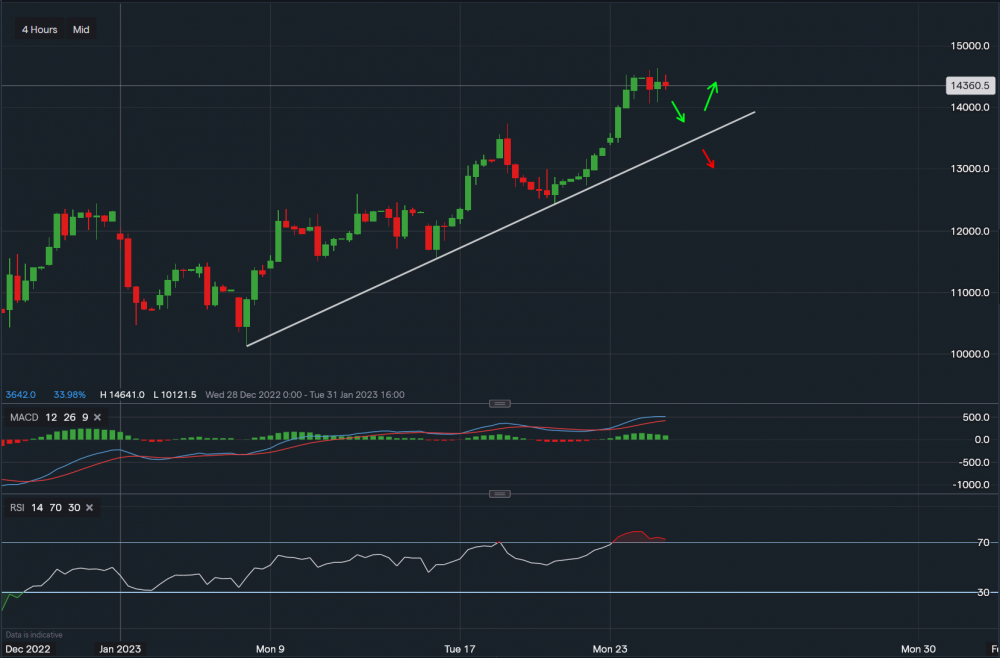Open the 4 Hours timeframe selector
This screenshot has width=1000, height=658.
[38, 29]
